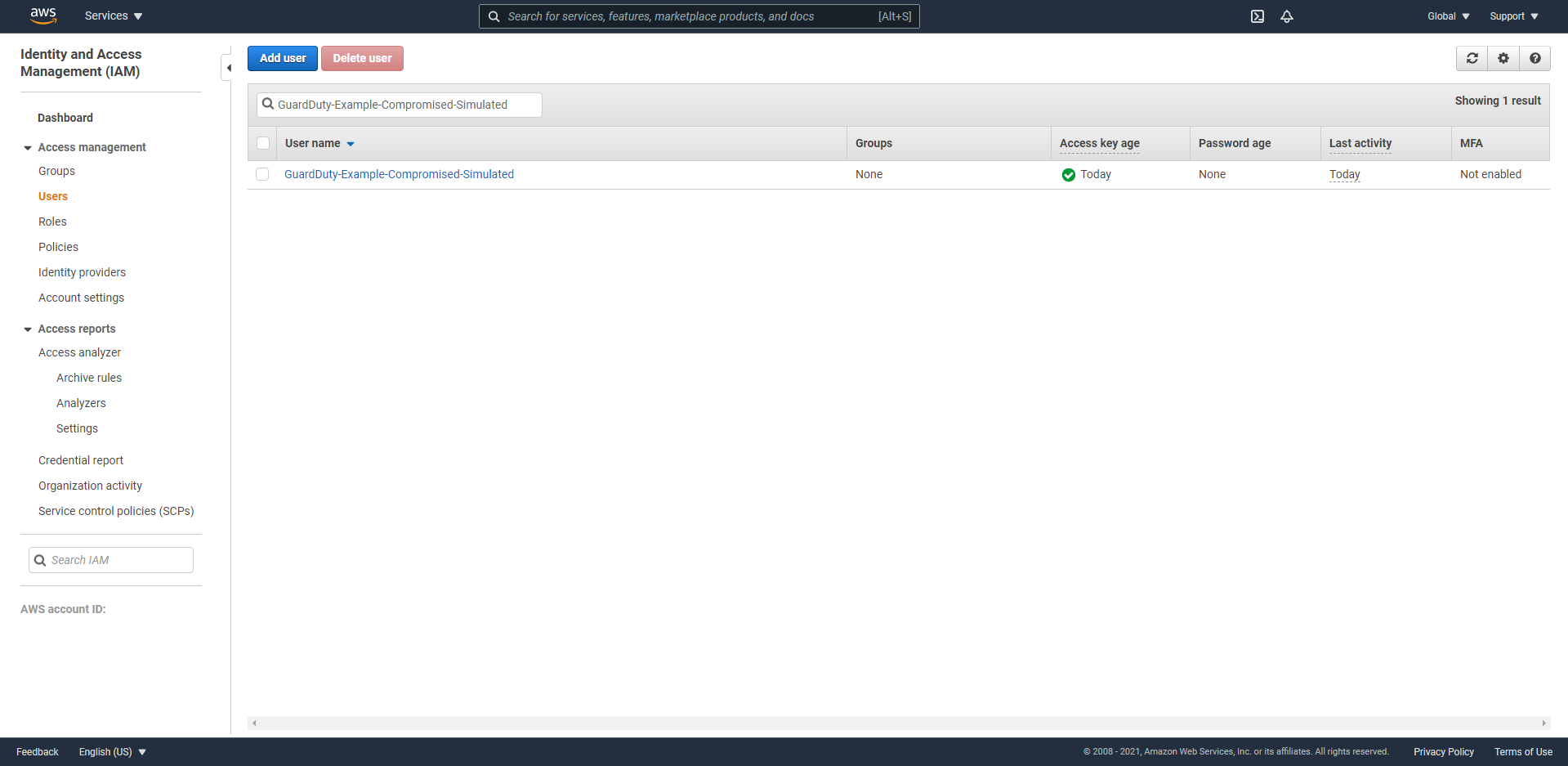Sort by User name column arrow

coord(351,144)
